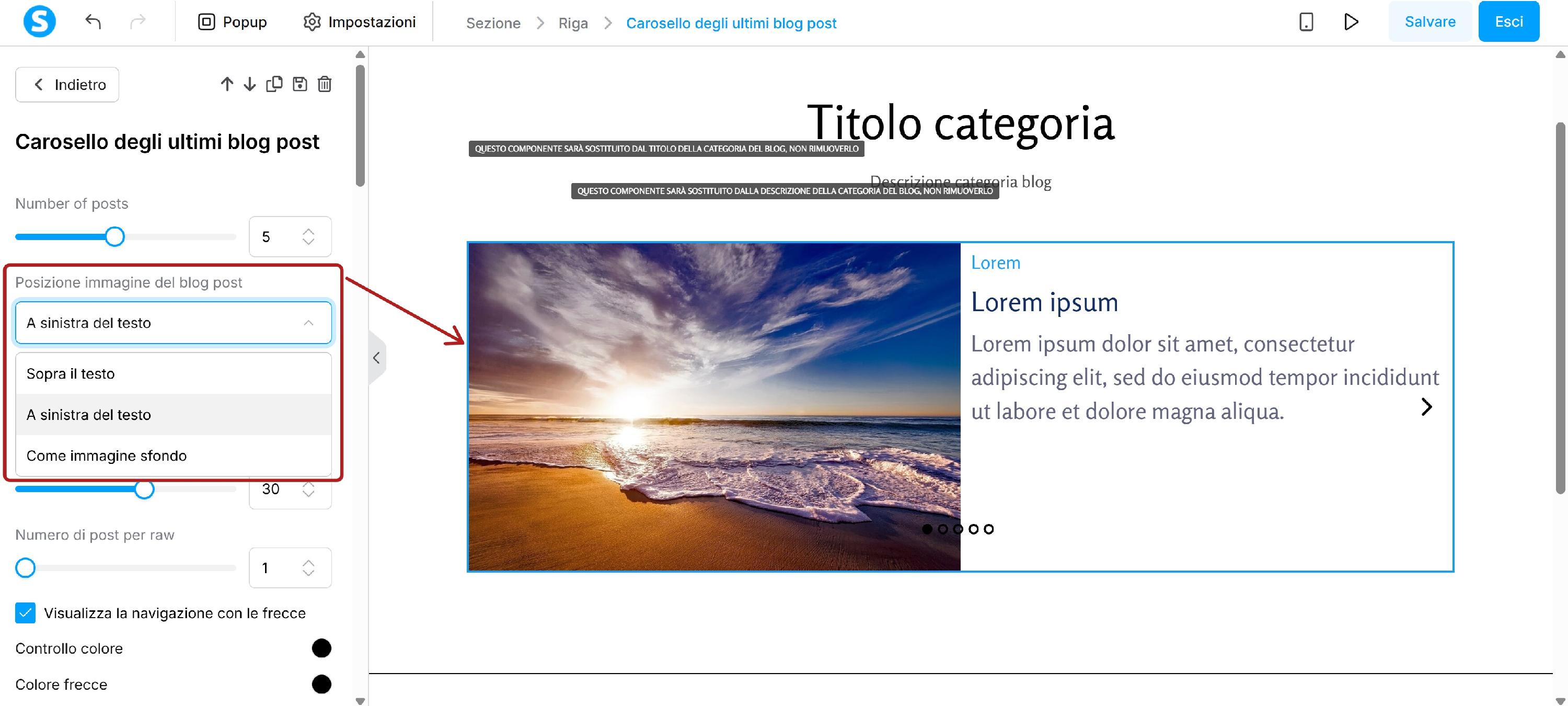Switch to mobile device preview
Viewport: 1568px width, 706px height.
(1306, 22)
